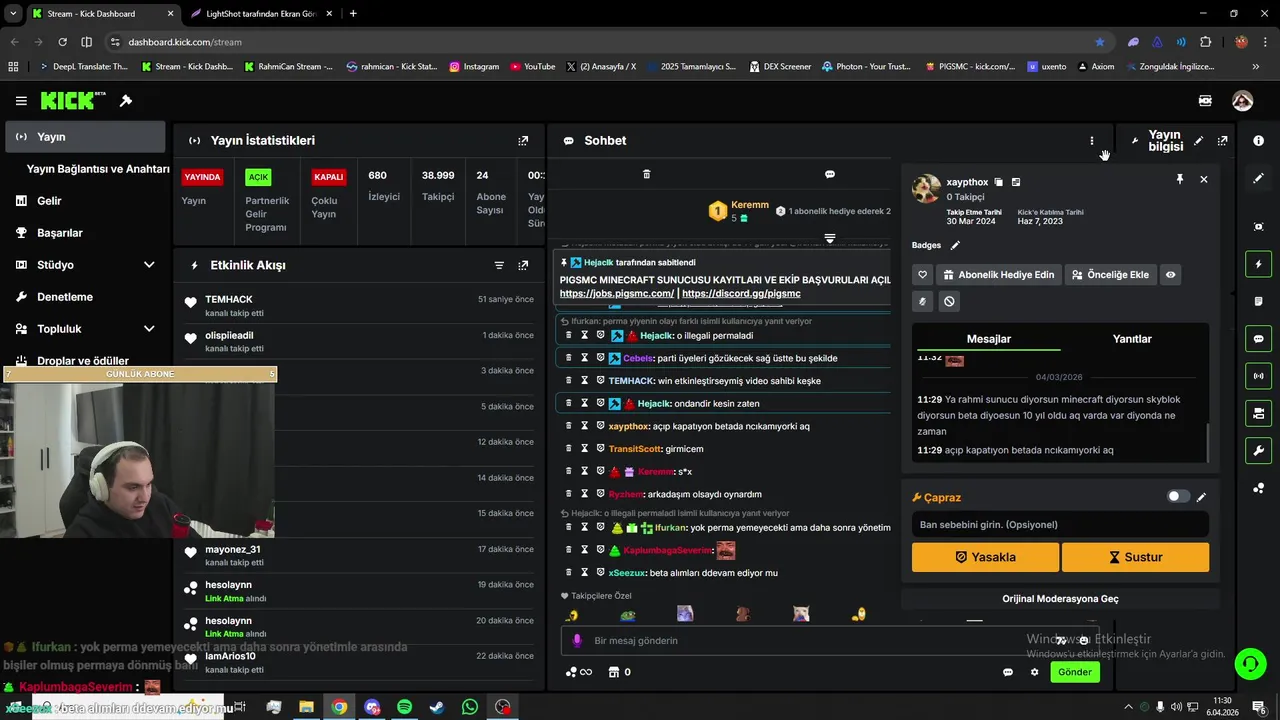Open xaypthox channel page icon

click(x=1016, y=182)
